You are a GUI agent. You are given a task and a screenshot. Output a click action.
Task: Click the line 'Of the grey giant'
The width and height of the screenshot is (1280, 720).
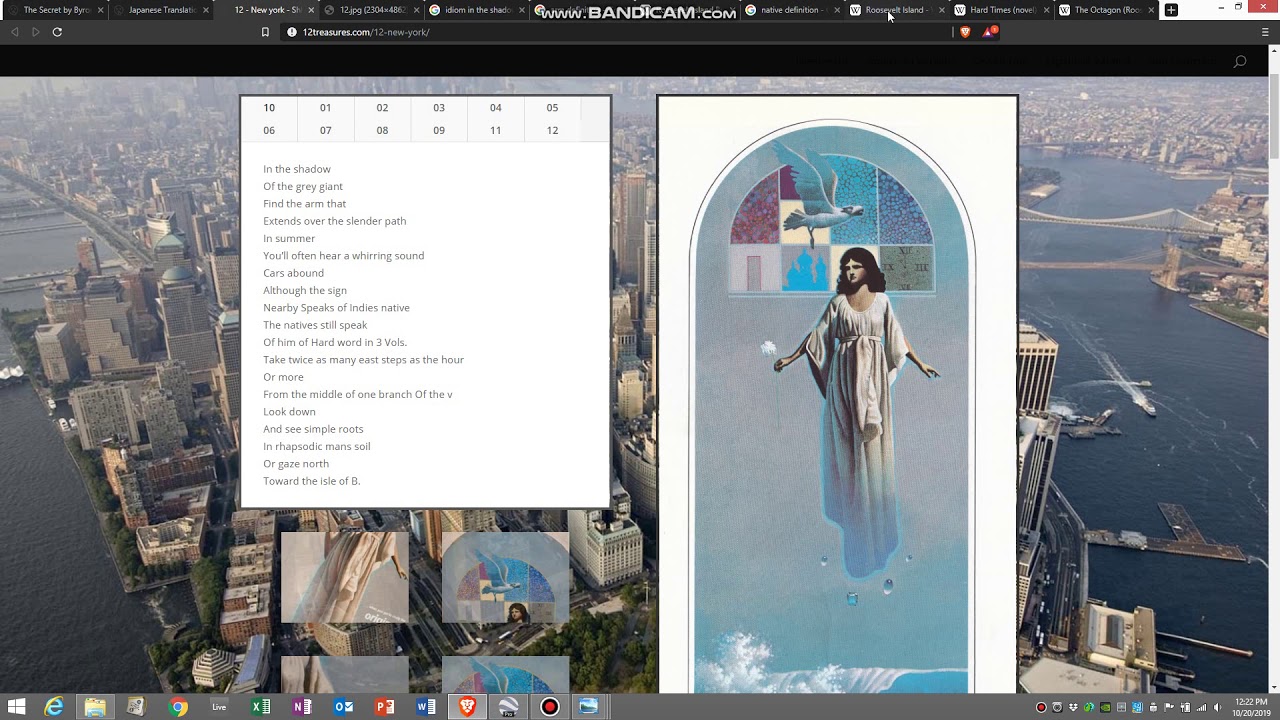click(x=303, y=186)
